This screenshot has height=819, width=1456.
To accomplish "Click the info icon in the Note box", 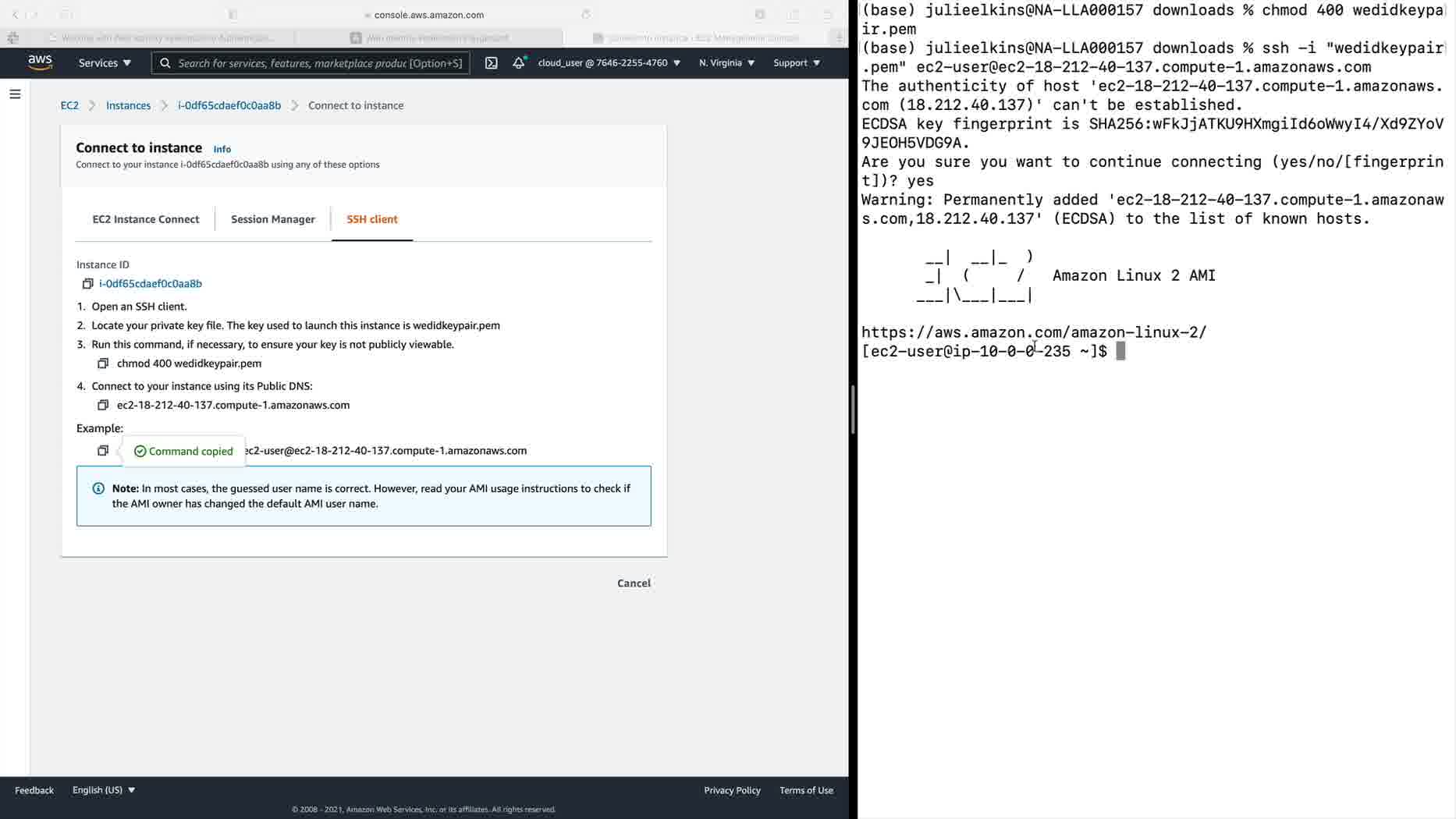I will [98, 488].
